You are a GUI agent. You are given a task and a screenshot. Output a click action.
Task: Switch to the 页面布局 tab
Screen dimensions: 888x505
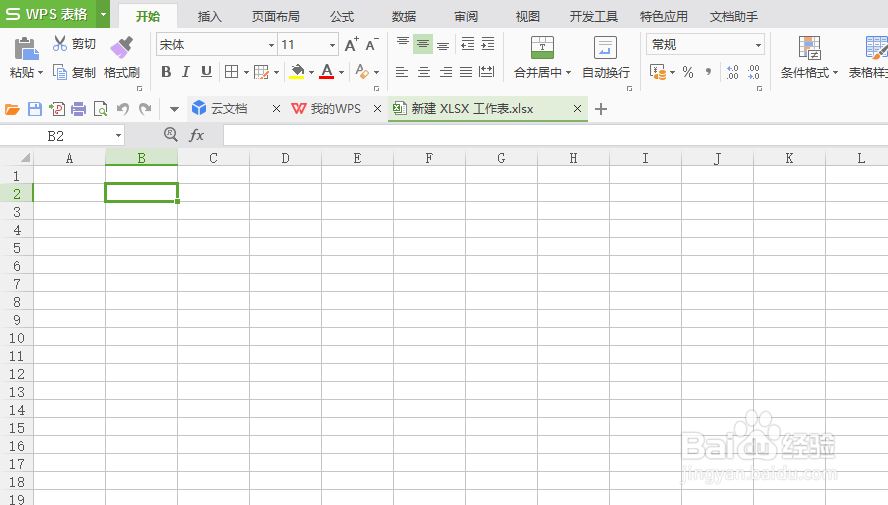click(x=276, y=16)
